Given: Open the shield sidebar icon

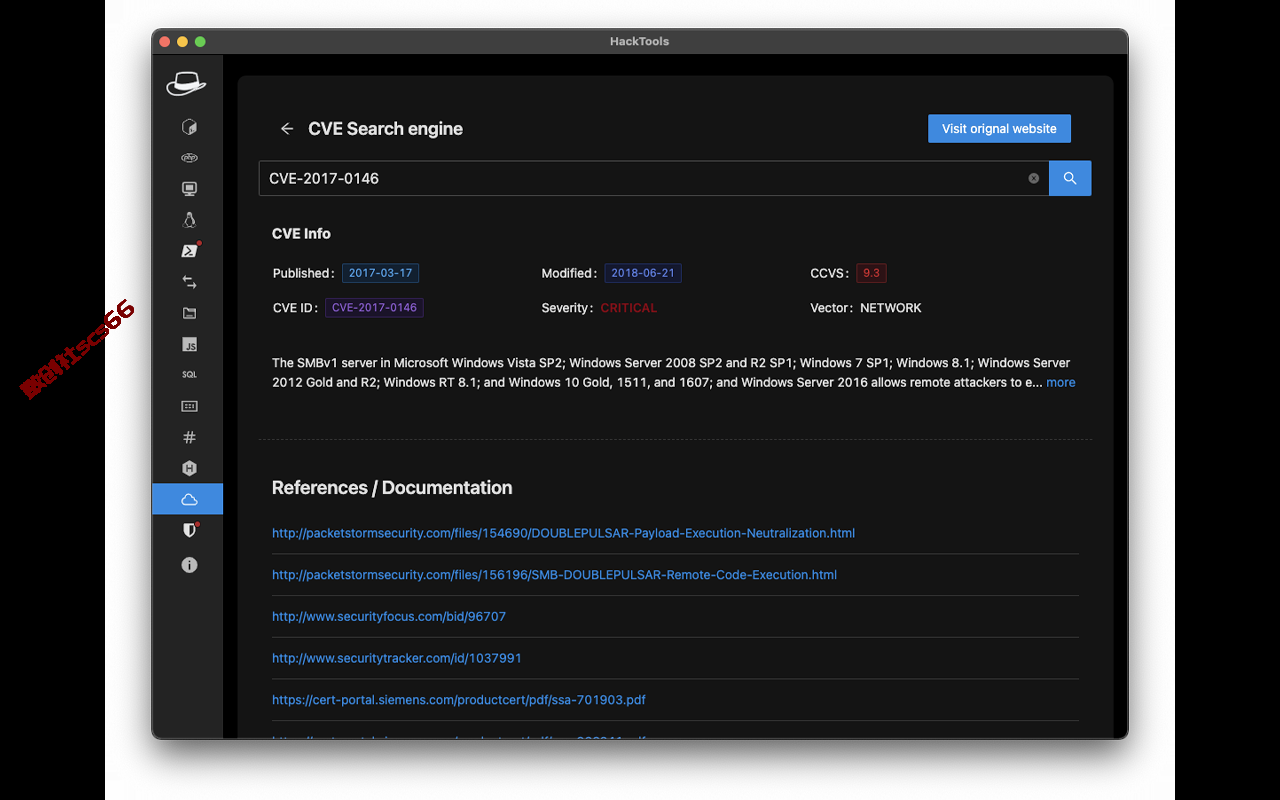Looking at the screenshot, I should pyautogui.click(x=189, y=530).
